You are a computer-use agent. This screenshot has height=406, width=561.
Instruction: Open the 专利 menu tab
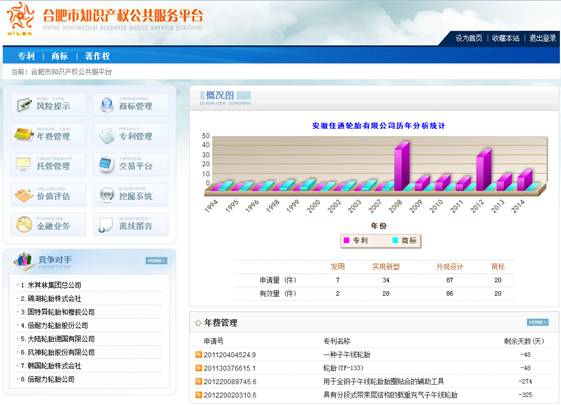pos(26,56)
